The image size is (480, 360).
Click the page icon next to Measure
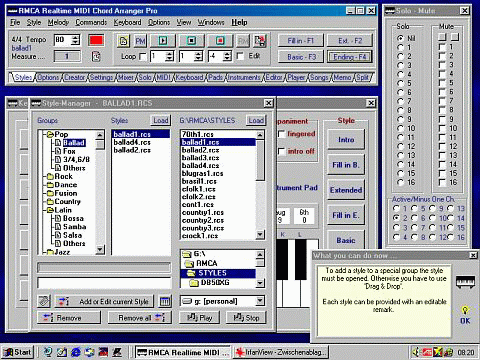point(96,56)
